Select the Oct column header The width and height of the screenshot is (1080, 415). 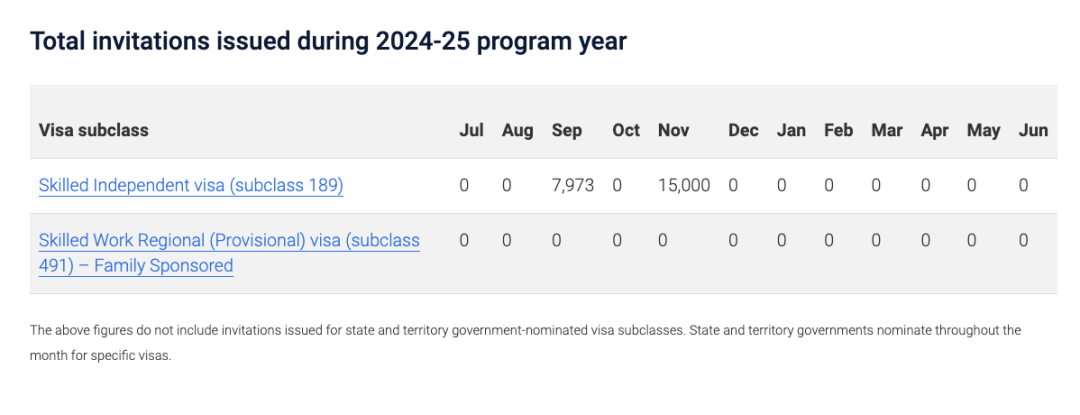(626, 131)
